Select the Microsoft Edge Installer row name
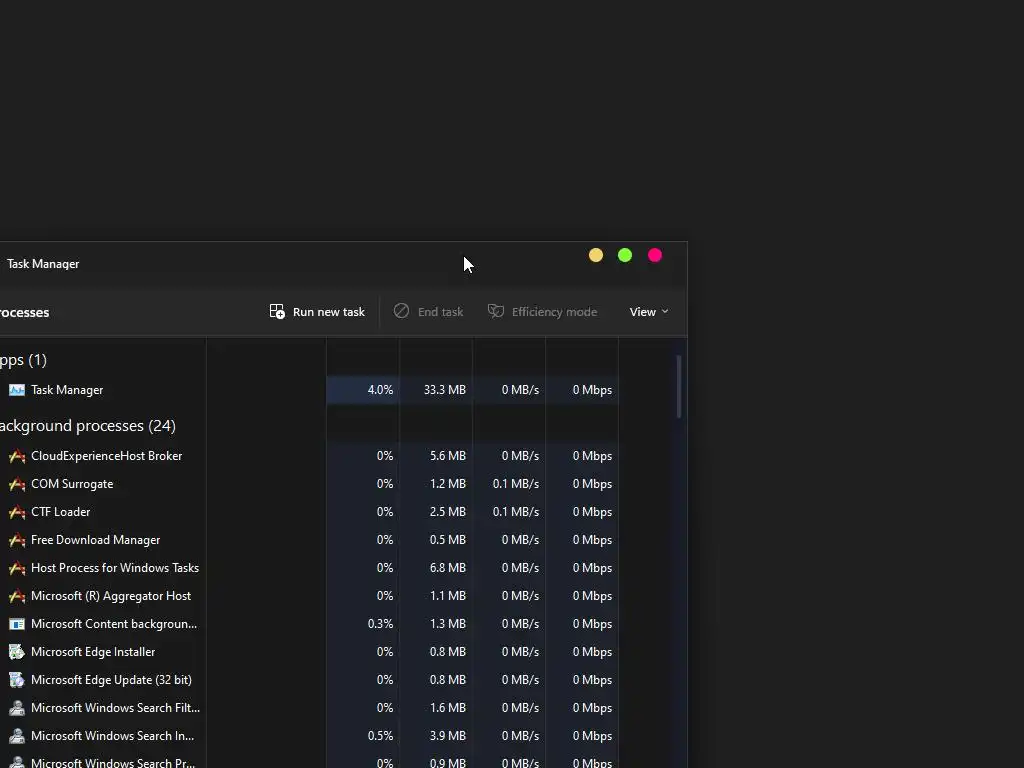Viewport: 1024px width, 768px height. click(93, 652)
